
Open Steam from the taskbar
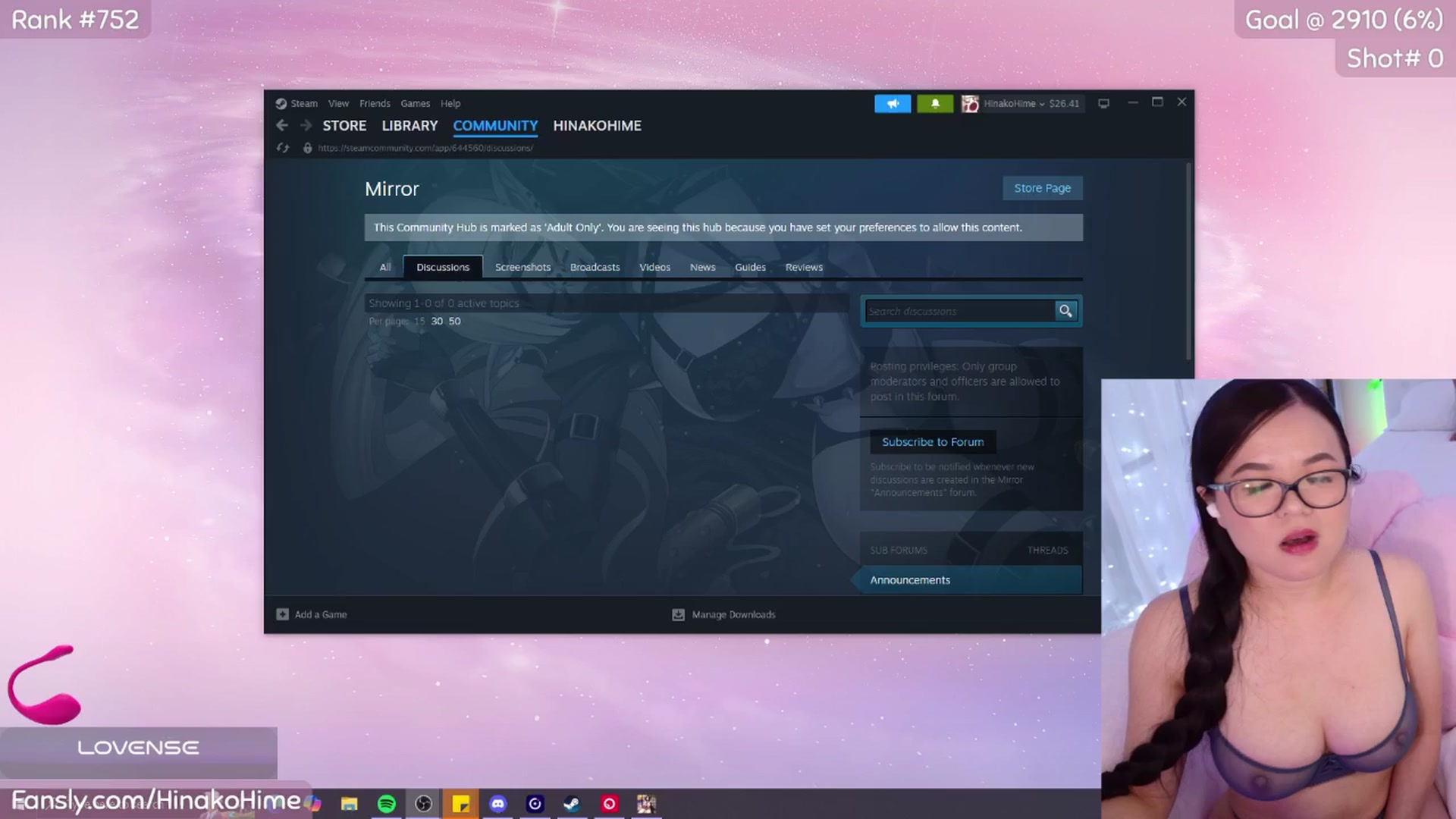(572, 804)
